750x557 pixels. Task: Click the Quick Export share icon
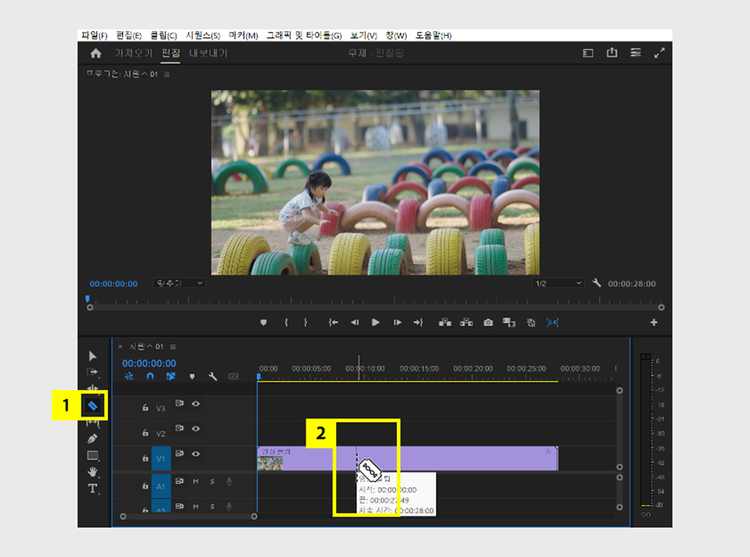coord(612,53)
